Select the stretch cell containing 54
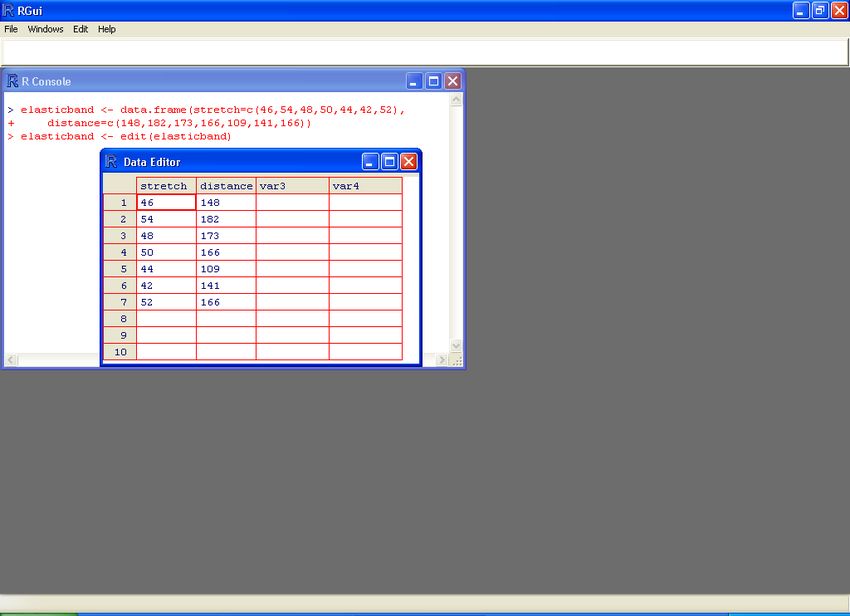850x616 pixels. pyautogui.click(x=166, y=219)
